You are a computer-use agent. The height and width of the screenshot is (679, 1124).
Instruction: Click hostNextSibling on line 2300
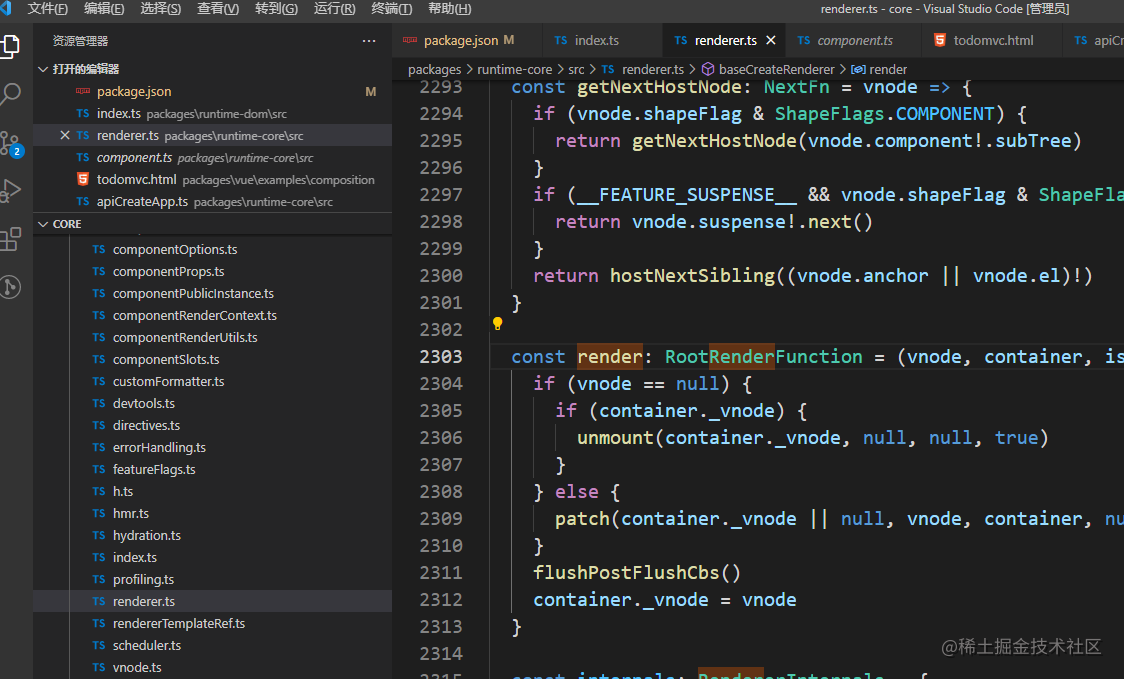coord(692,275)
